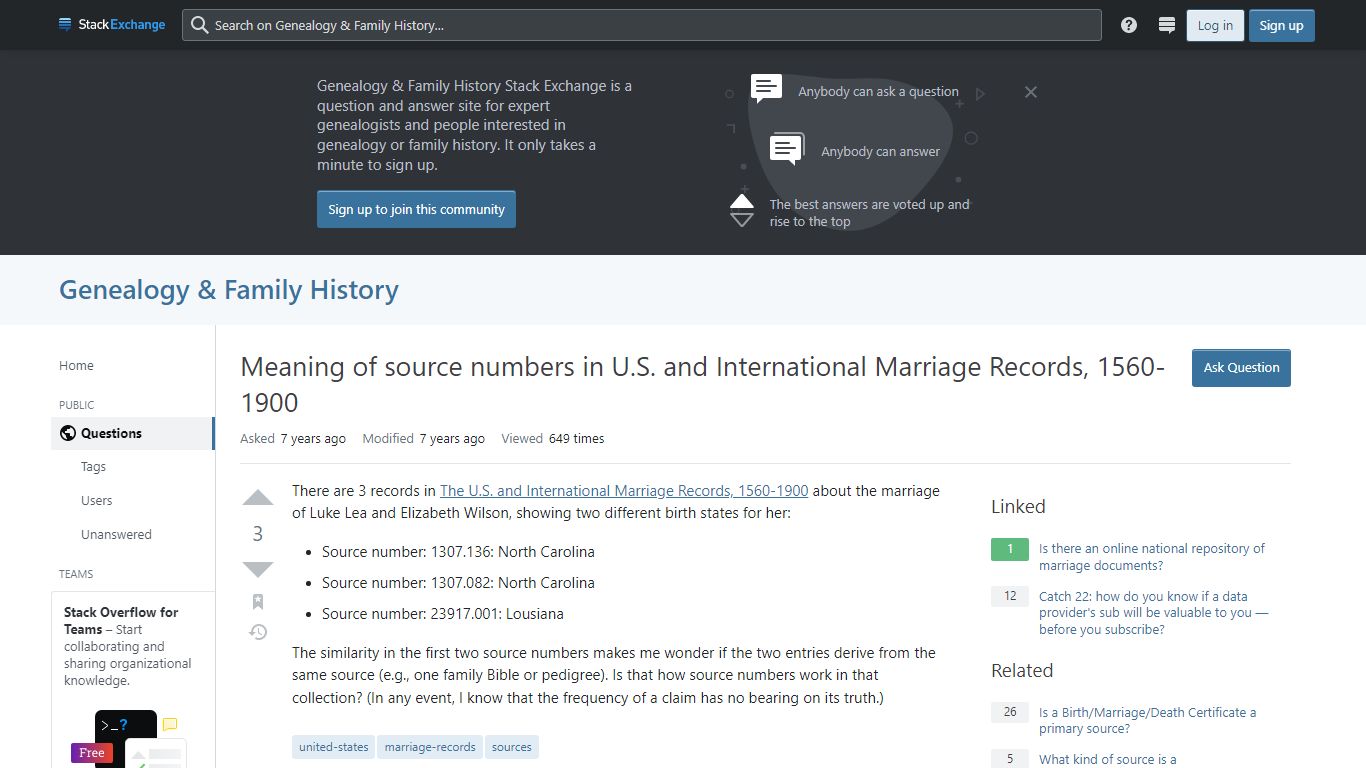
Task: Click 'Source number: 1307.082: North Carolina' text
Action: coord(458,583)
